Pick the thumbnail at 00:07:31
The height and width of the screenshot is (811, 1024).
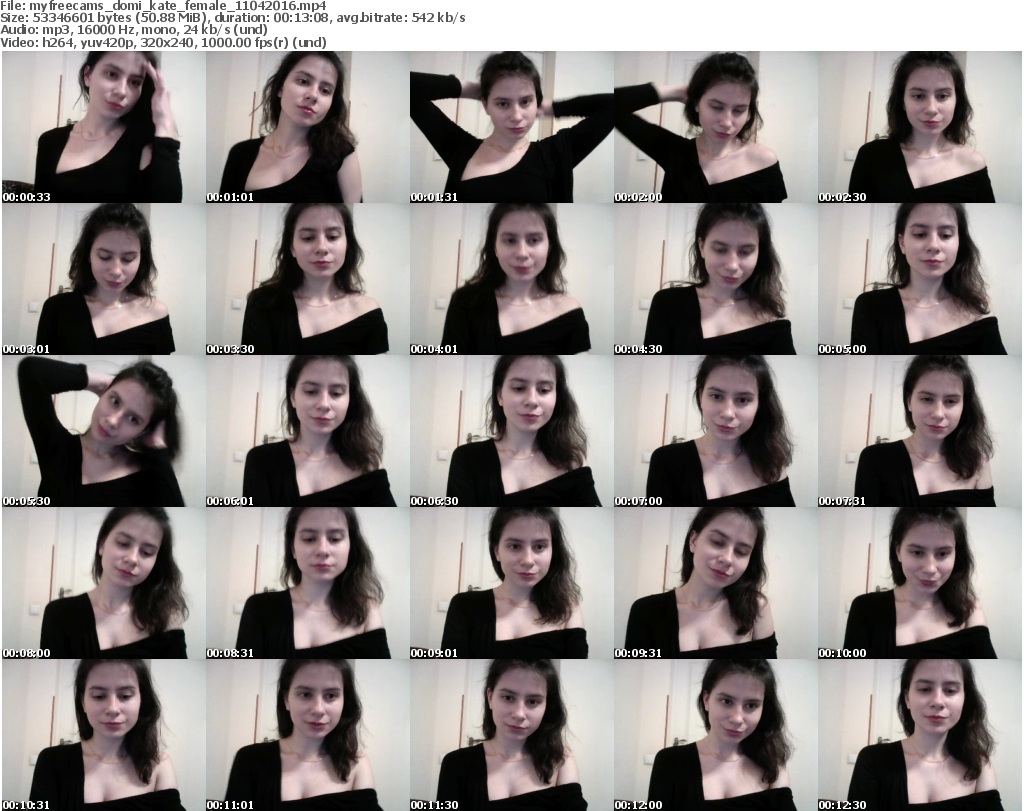click(920, 431)
